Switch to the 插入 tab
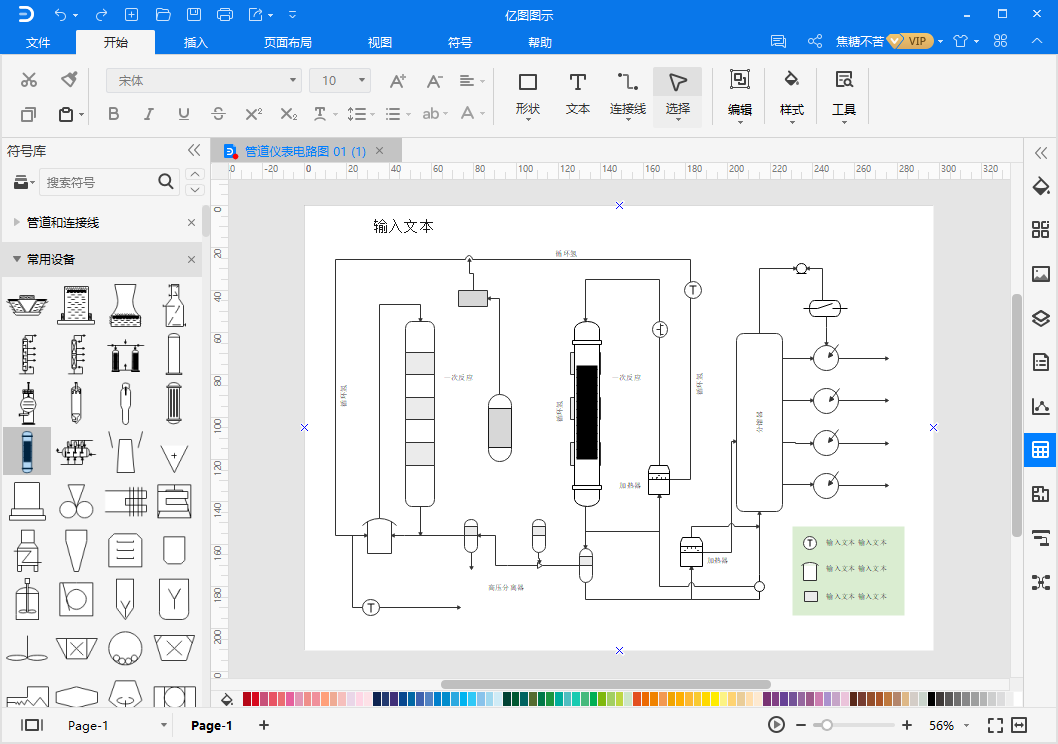1058x744 pixels. click(x=196, y=42)
